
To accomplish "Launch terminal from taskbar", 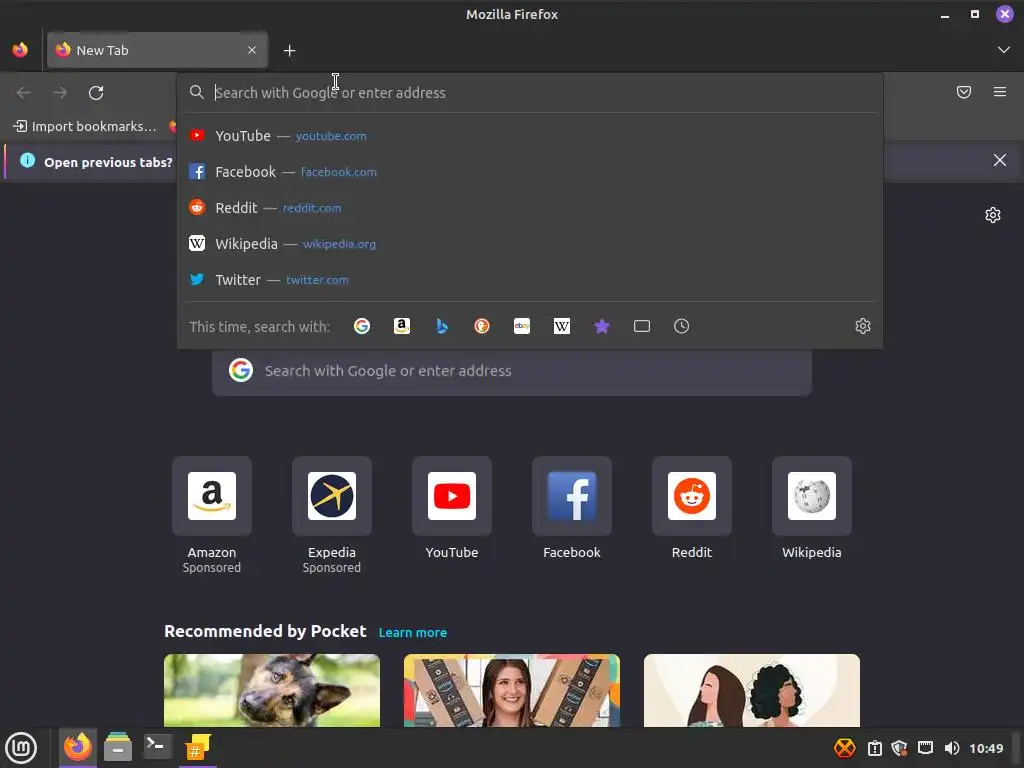I will (157, 747).
